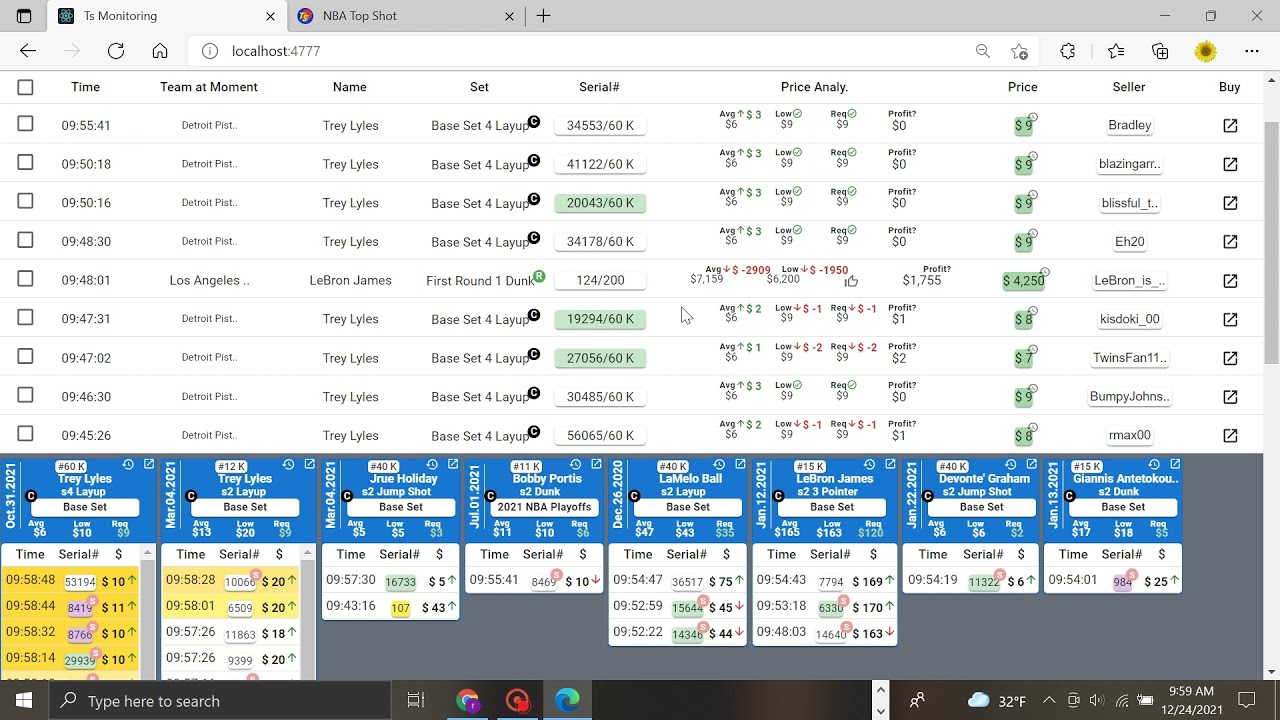Click the $ 4,250 price tag
Viewport: 1280px width, 720px height.
[1023, 281]
